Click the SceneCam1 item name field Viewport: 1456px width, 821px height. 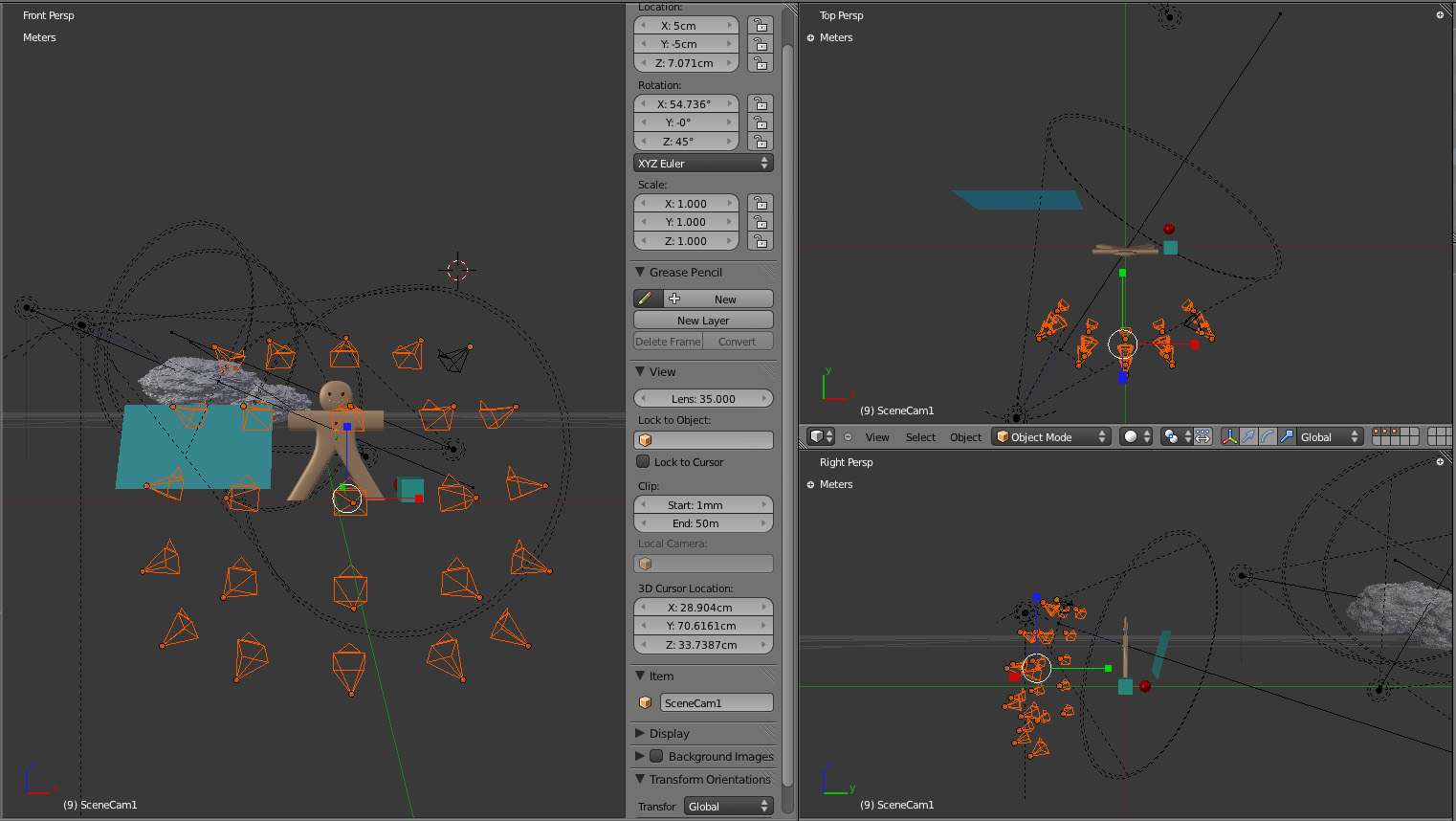pyautogui.click(x=716, y=703)
